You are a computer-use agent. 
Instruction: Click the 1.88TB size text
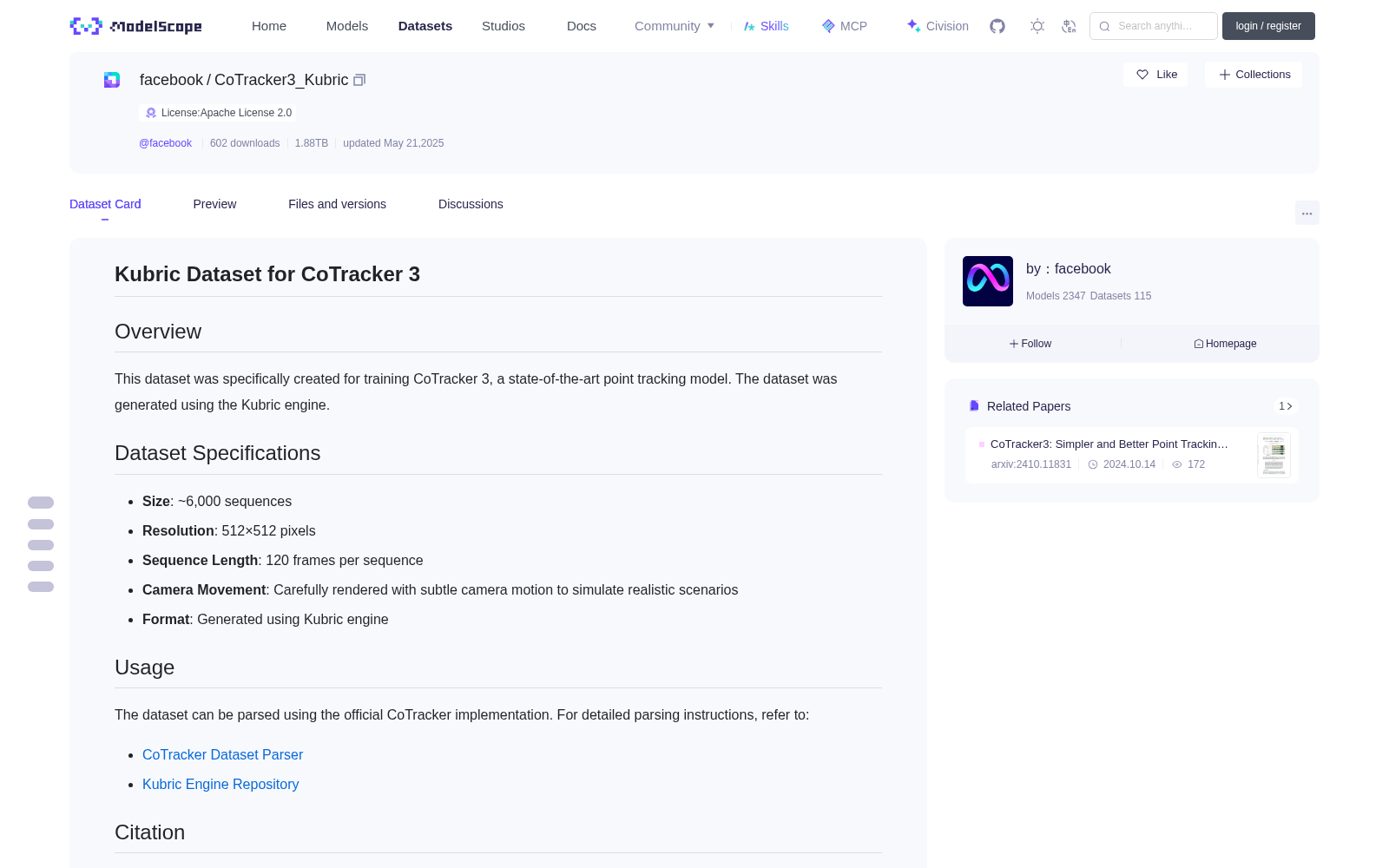pos(312,143)
